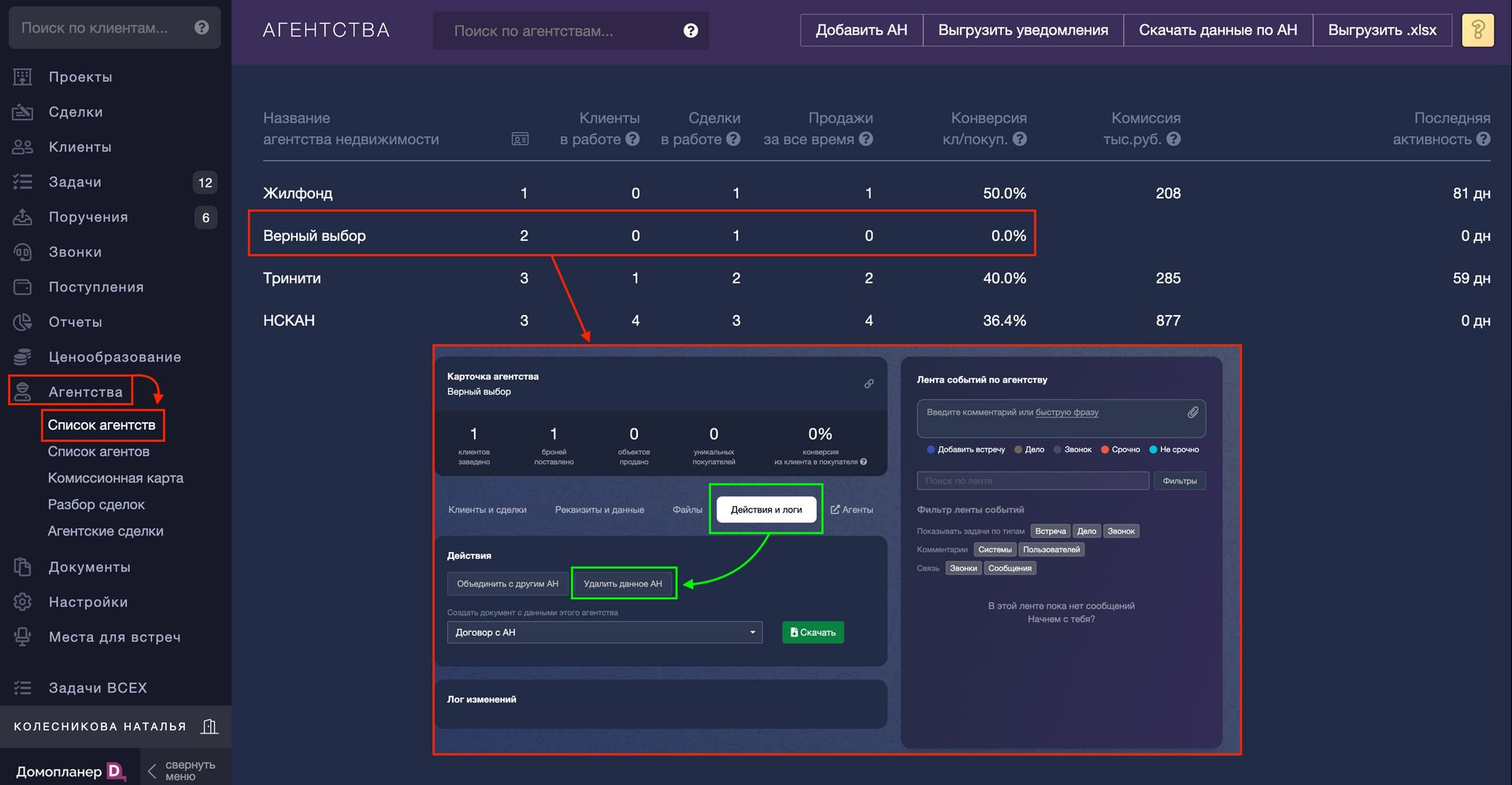1512x785 pixels.
Task: Open Ценообразование via its coins icon
Action: click(x=22, y=357)
